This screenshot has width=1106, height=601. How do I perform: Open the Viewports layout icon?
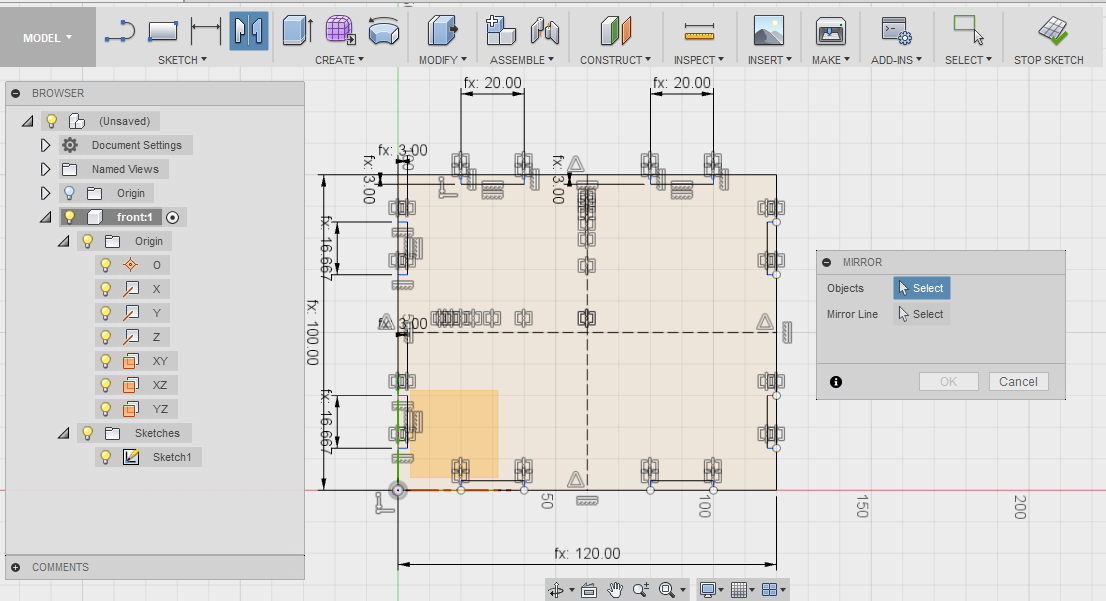(x=770, y=590)
